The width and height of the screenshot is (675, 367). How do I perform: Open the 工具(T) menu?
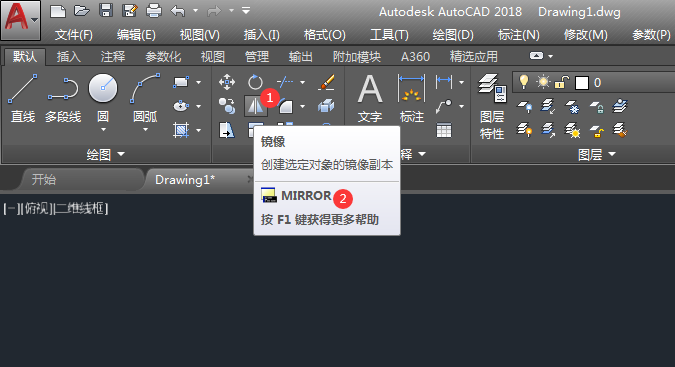click(x=389, y=35)
